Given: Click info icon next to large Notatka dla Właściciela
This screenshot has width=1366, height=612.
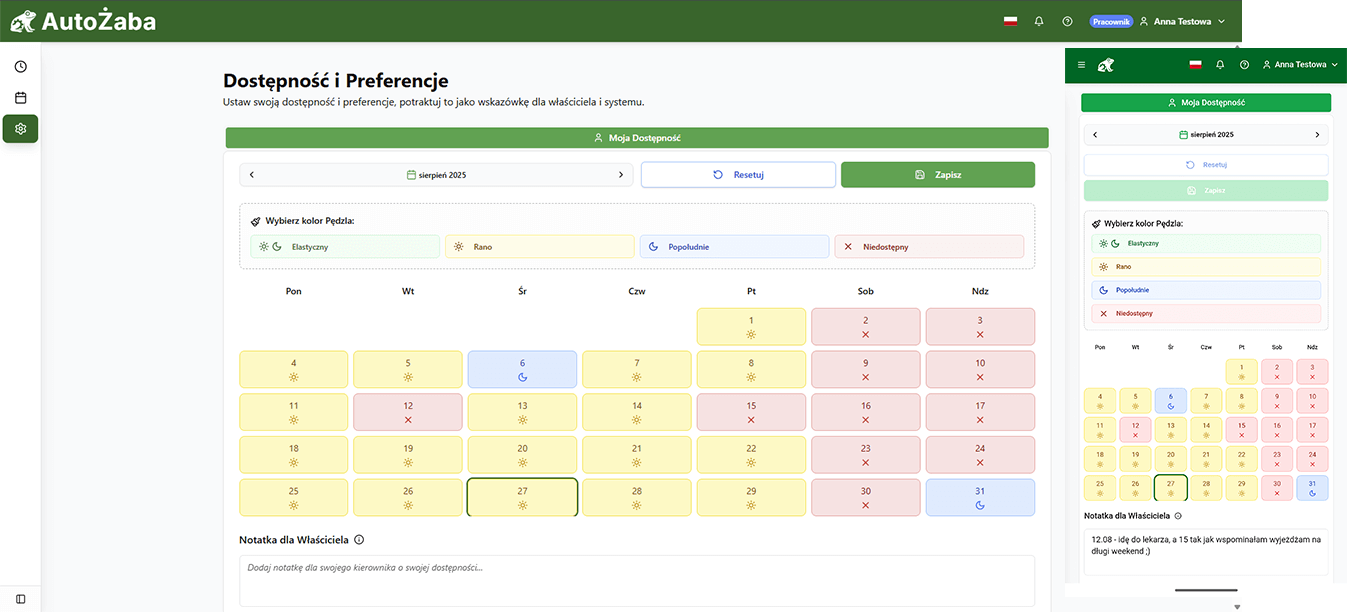Looking at the screenshot, I should [x=359, y=540].
